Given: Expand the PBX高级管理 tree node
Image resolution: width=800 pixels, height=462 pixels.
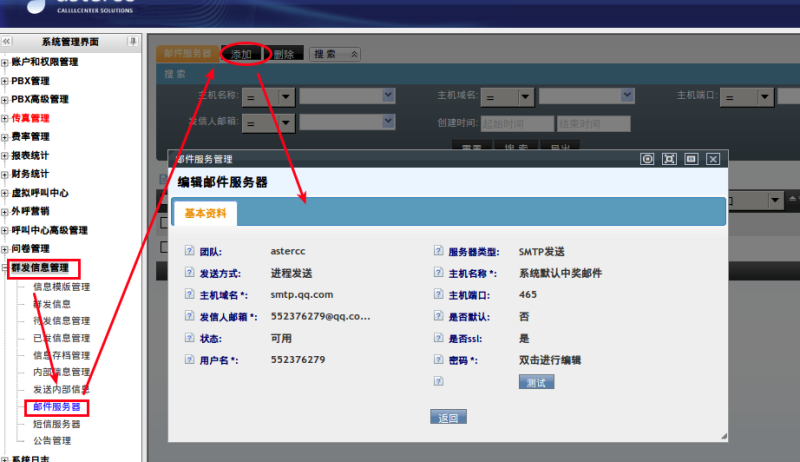Looking at the screenshot, I should pos(5,100).
